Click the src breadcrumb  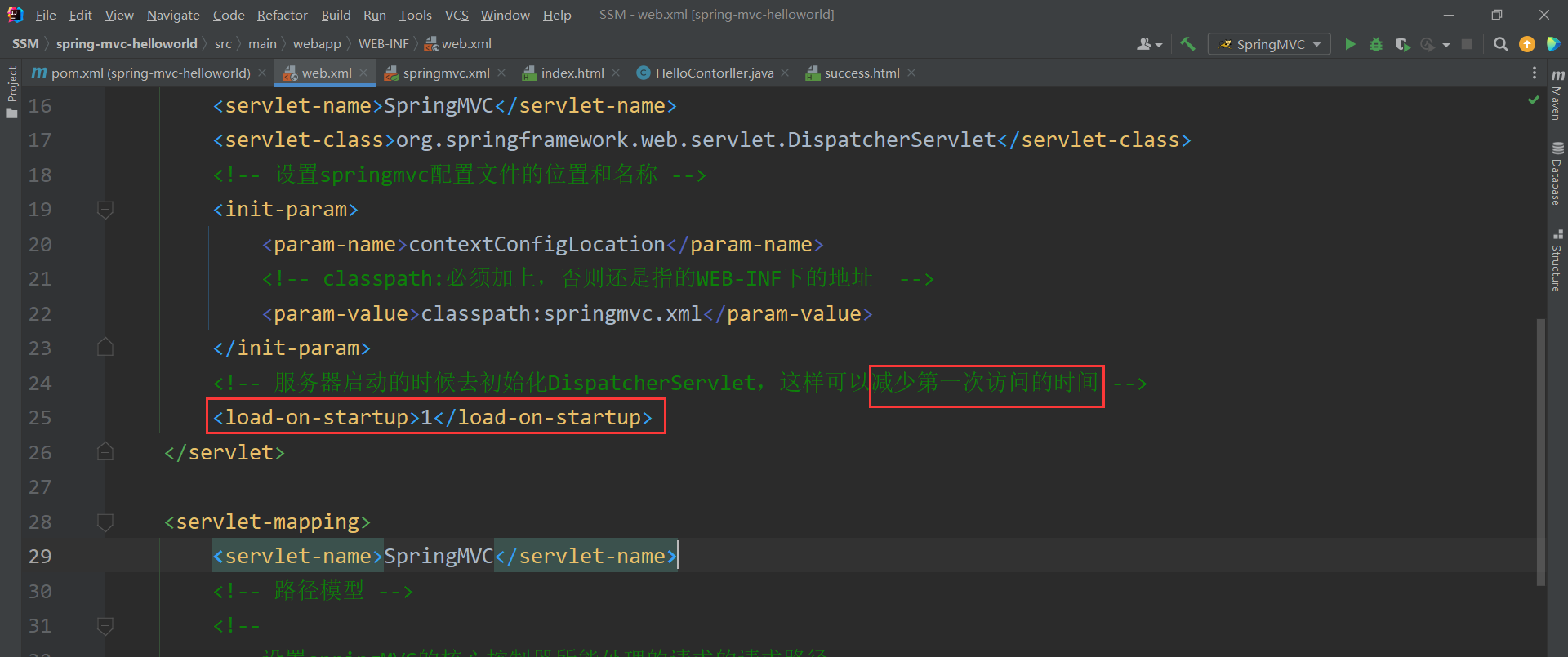point(223,43)
